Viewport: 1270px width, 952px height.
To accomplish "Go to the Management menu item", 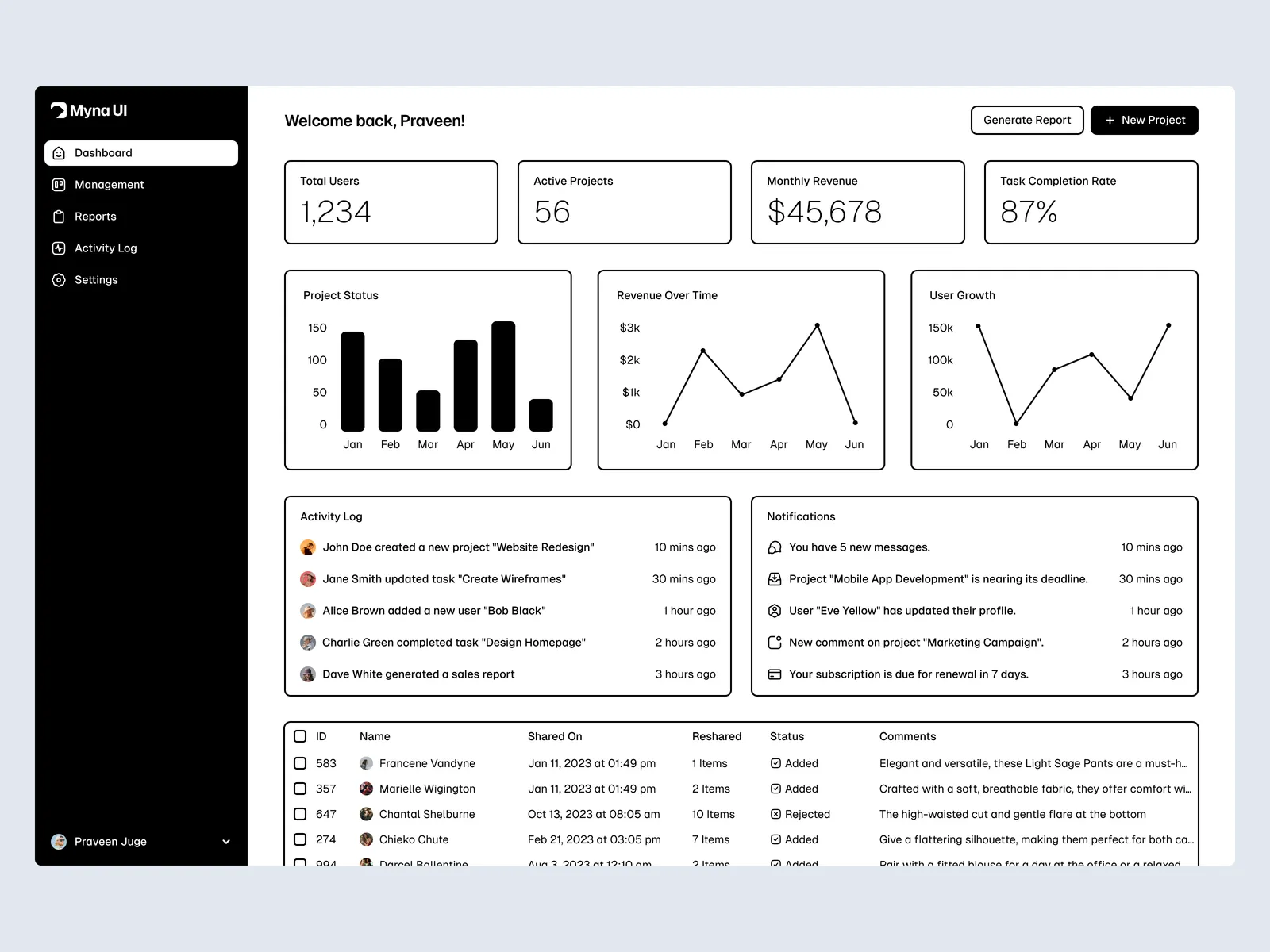I will [110, 185].
